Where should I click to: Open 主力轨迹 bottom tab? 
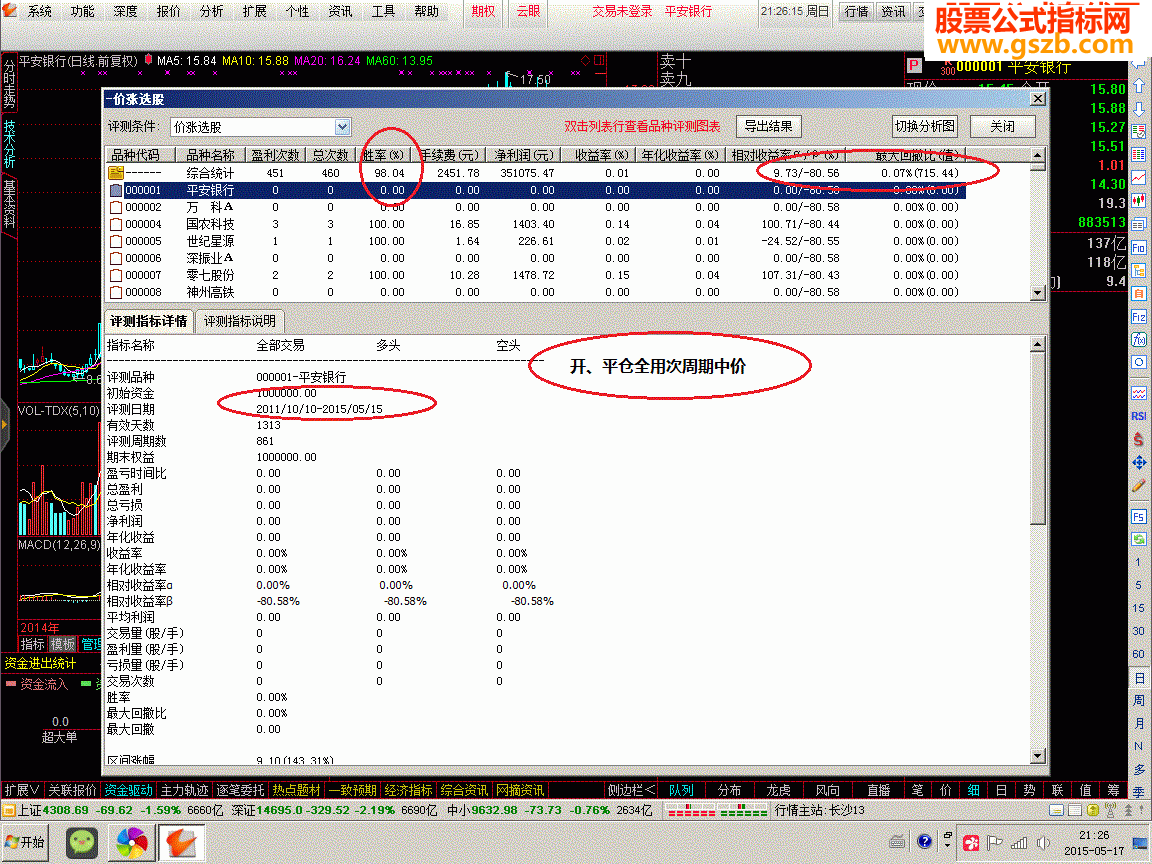click(x=184, y=791)
